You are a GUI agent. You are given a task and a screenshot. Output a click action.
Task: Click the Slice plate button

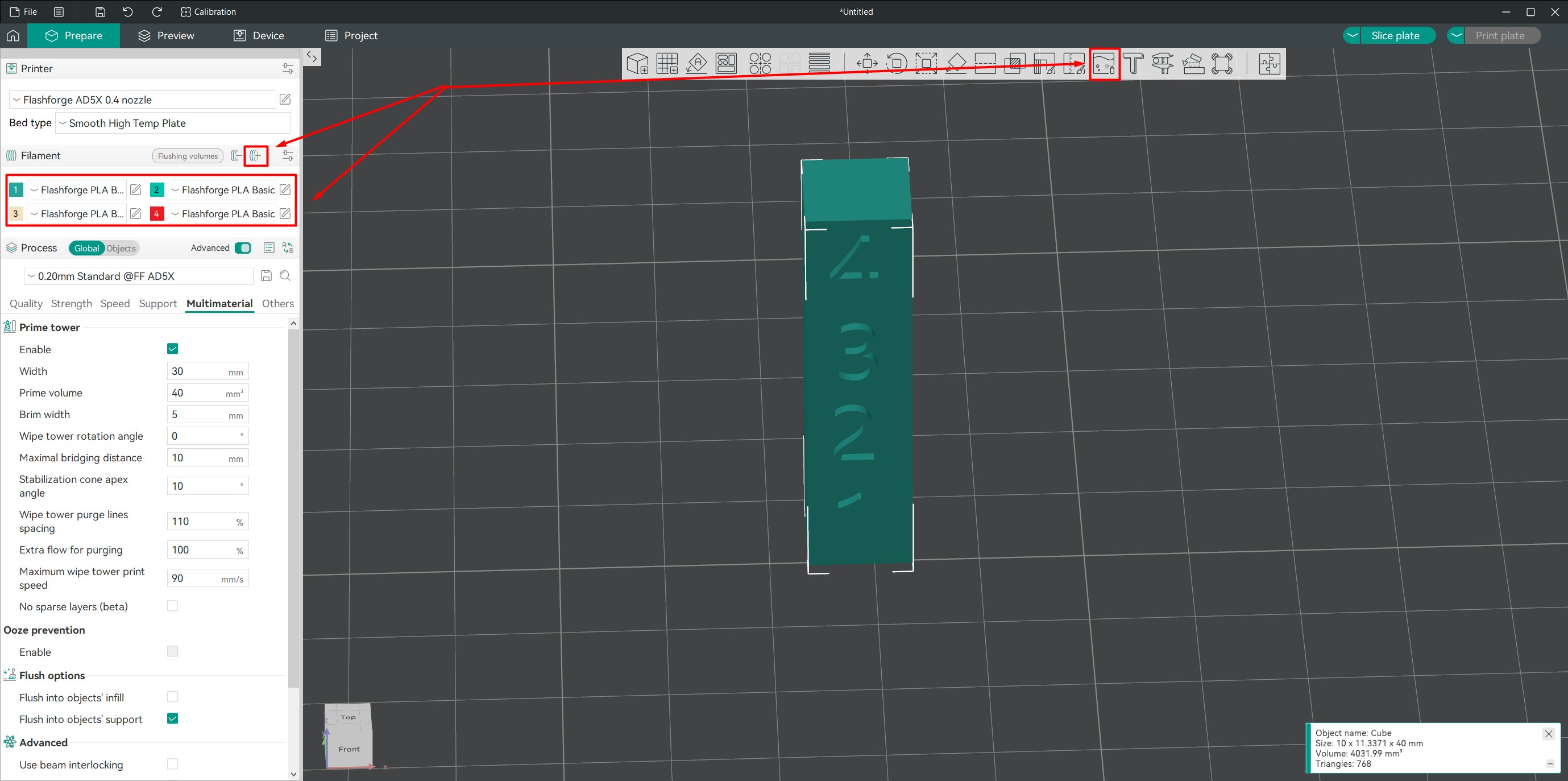tap(1395, 36)
